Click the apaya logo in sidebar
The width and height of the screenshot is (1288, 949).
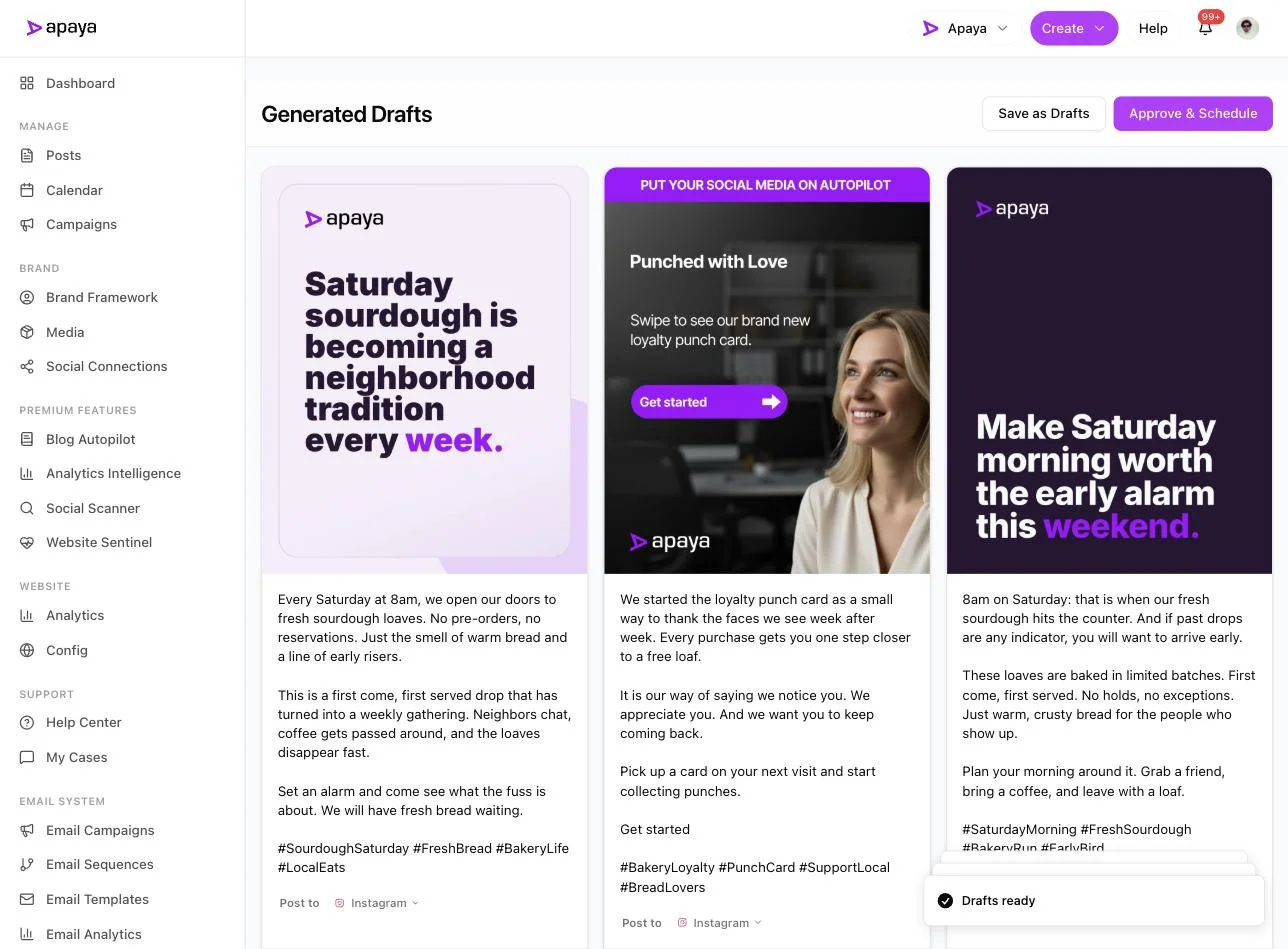[x=62, y=28]
